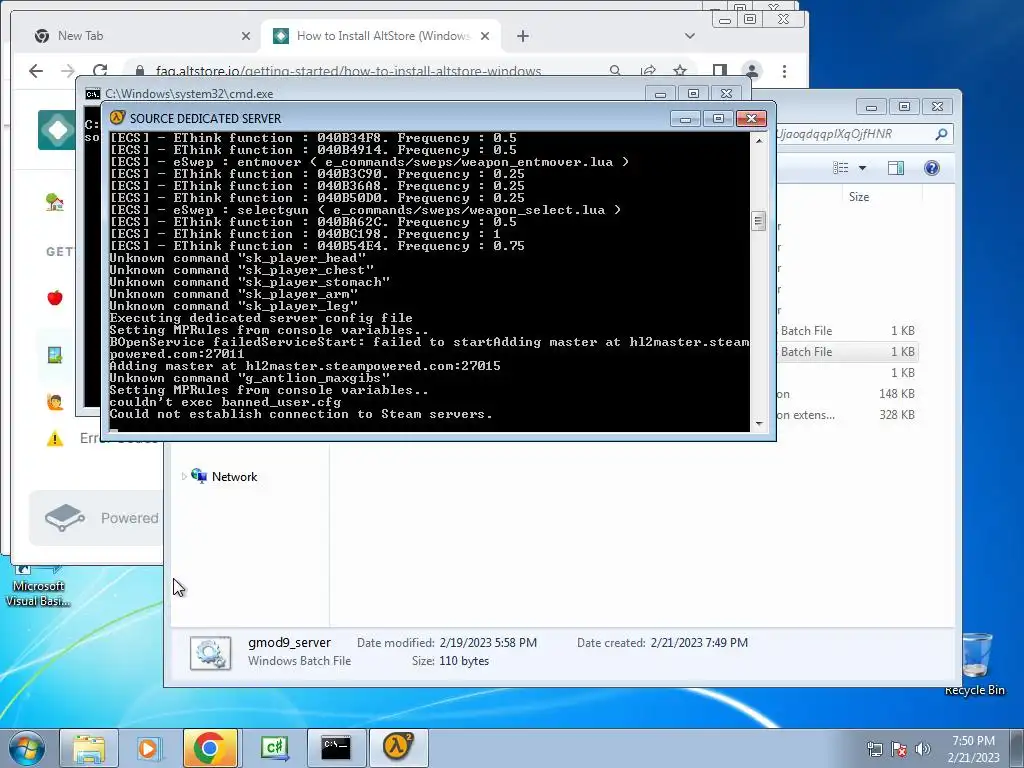Open the C# taskbar application
Screen dimensions: 1024x768
pos(274,748)
